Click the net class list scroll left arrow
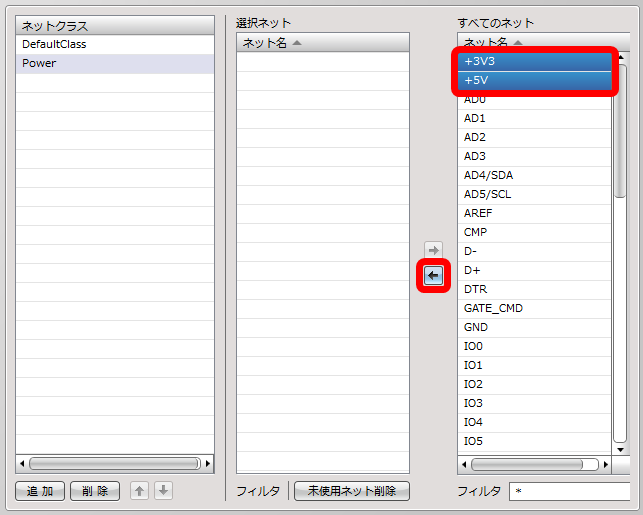Viewport: 643px width, 515px height. pos(22,464)
